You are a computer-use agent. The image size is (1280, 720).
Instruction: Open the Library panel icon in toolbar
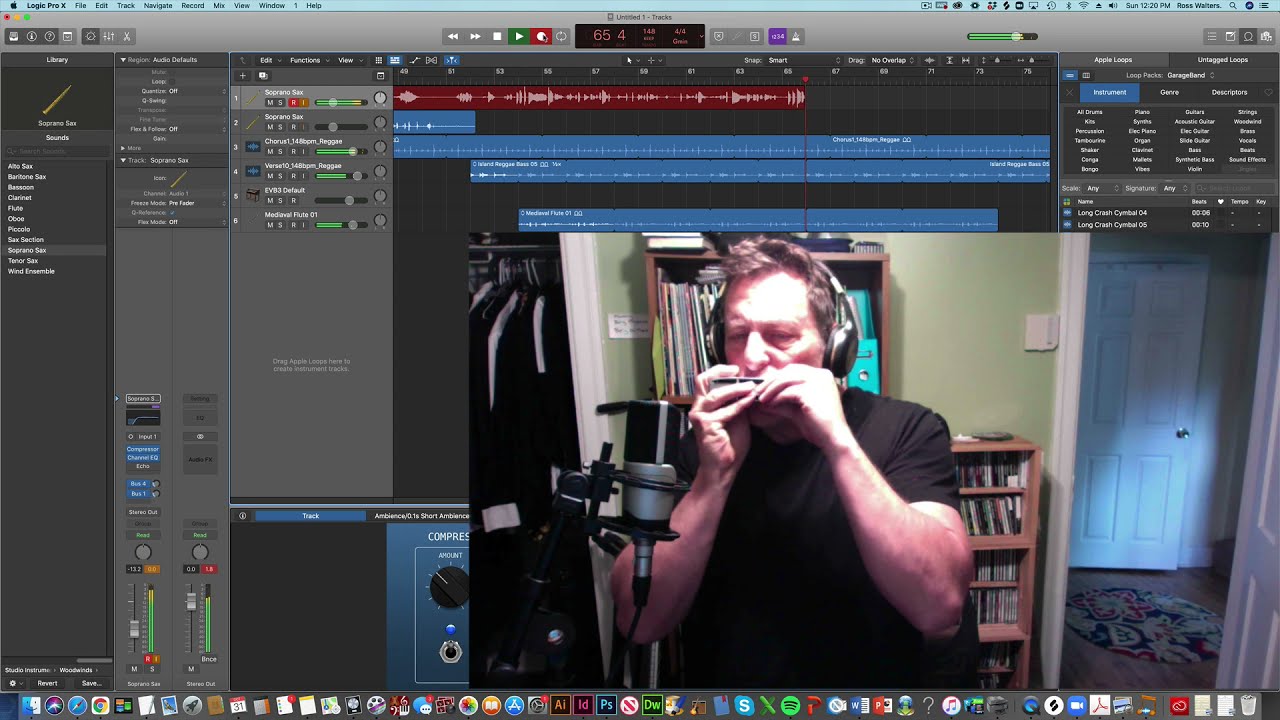(14, 36)
